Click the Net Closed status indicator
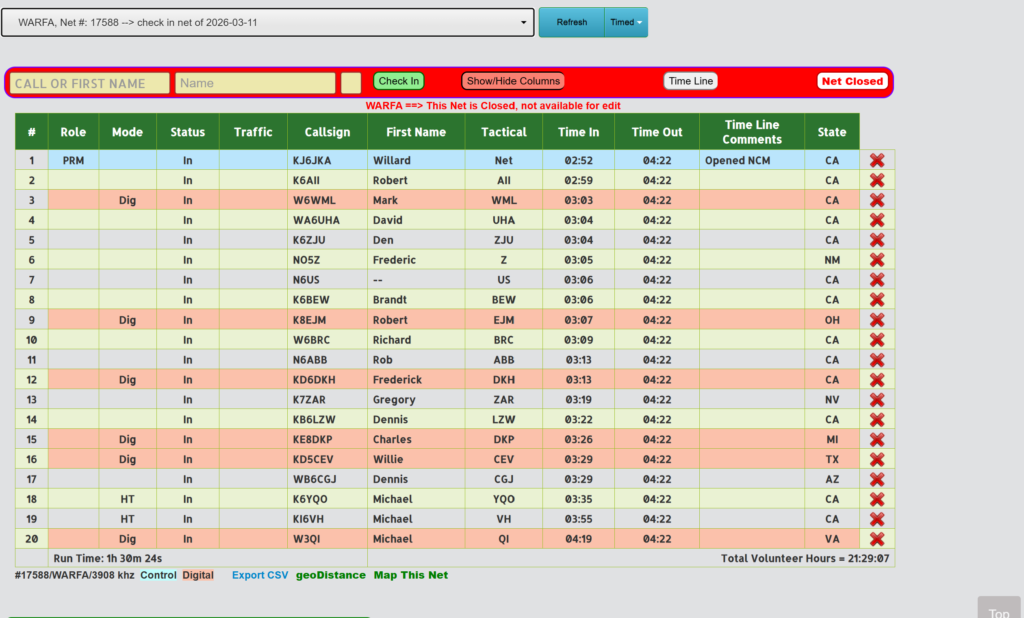Viewport: 1024px width, 618px height. (851, 81)
